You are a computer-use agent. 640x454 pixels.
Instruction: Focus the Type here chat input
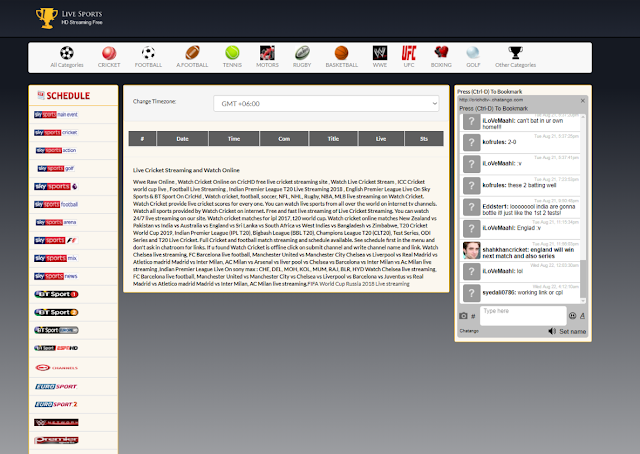click(x=523, y=316)
